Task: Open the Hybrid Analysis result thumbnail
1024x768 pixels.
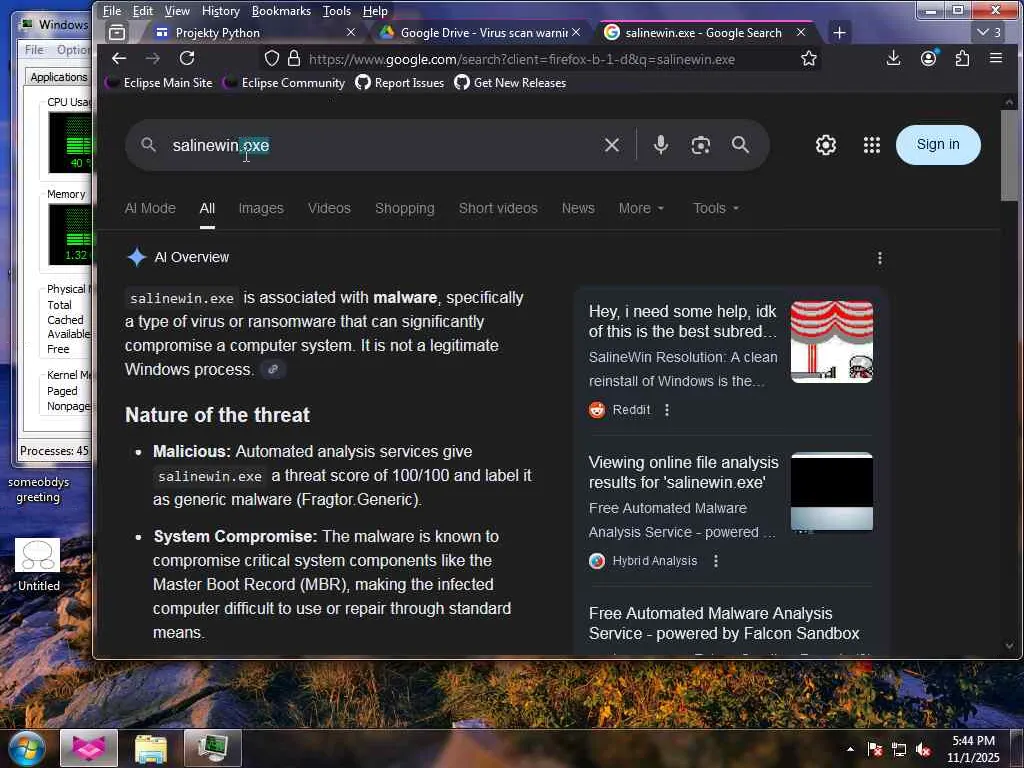Action: (x=832, y=492)
